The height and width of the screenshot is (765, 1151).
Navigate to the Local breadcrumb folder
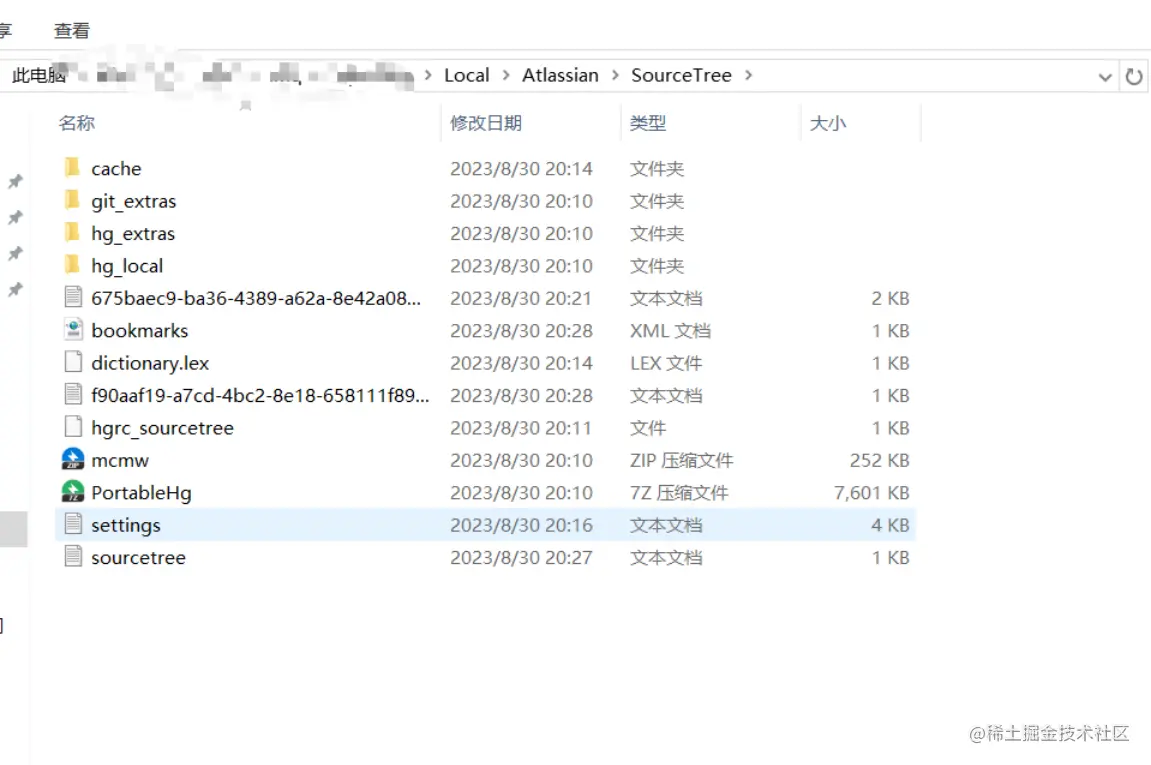(x=467, y=76)
